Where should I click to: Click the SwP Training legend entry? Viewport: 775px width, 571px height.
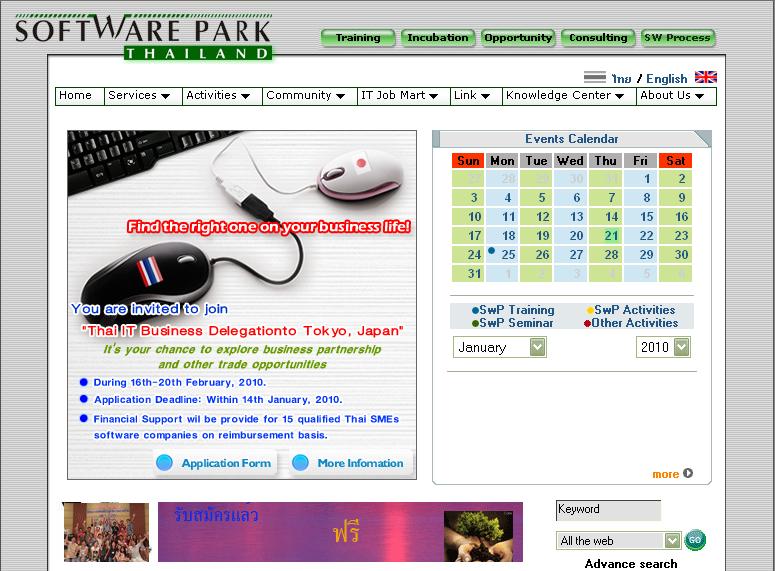tap(513, 310)
